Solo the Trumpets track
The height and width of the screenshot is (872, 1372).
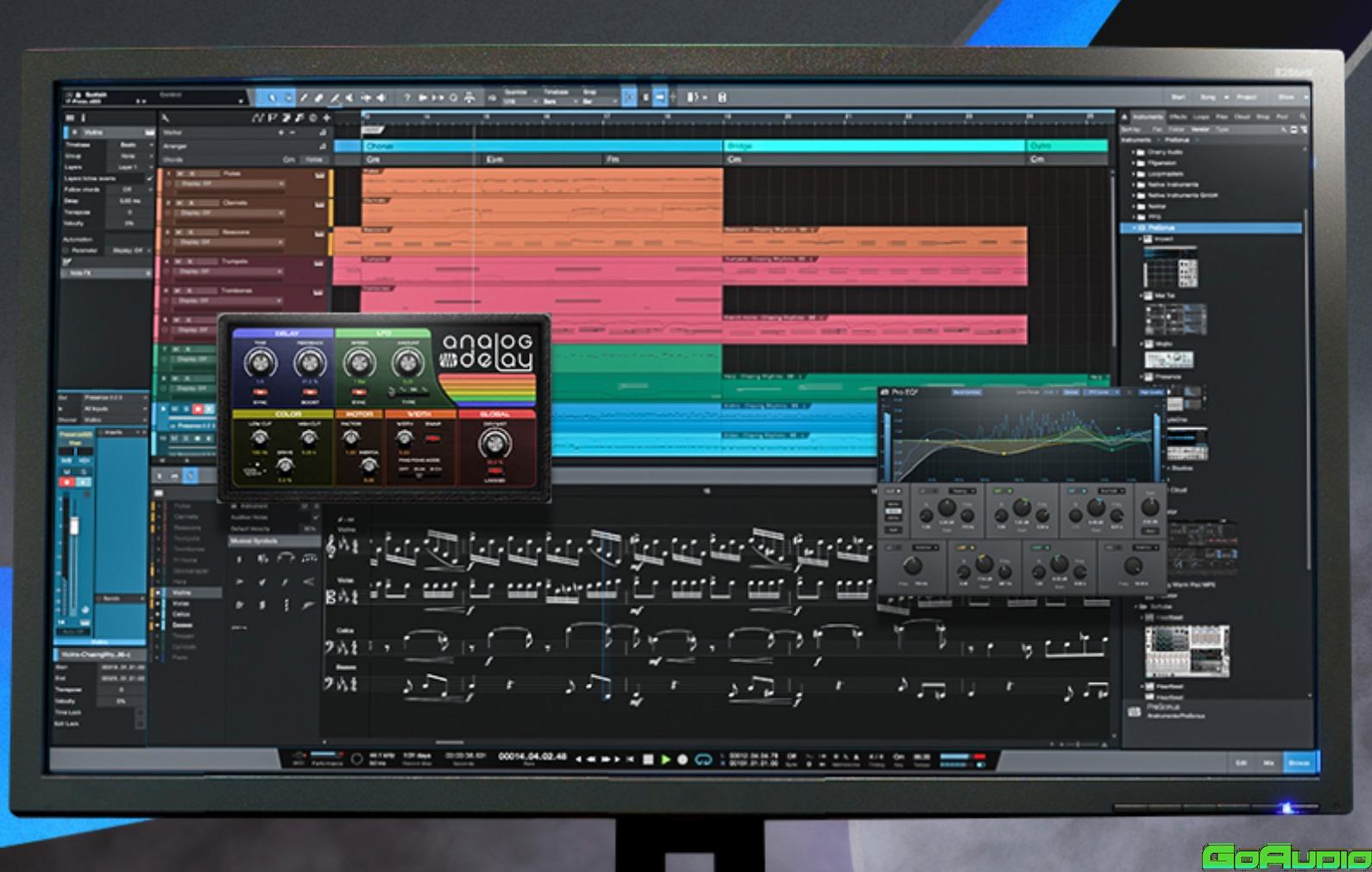coord(191,262)
